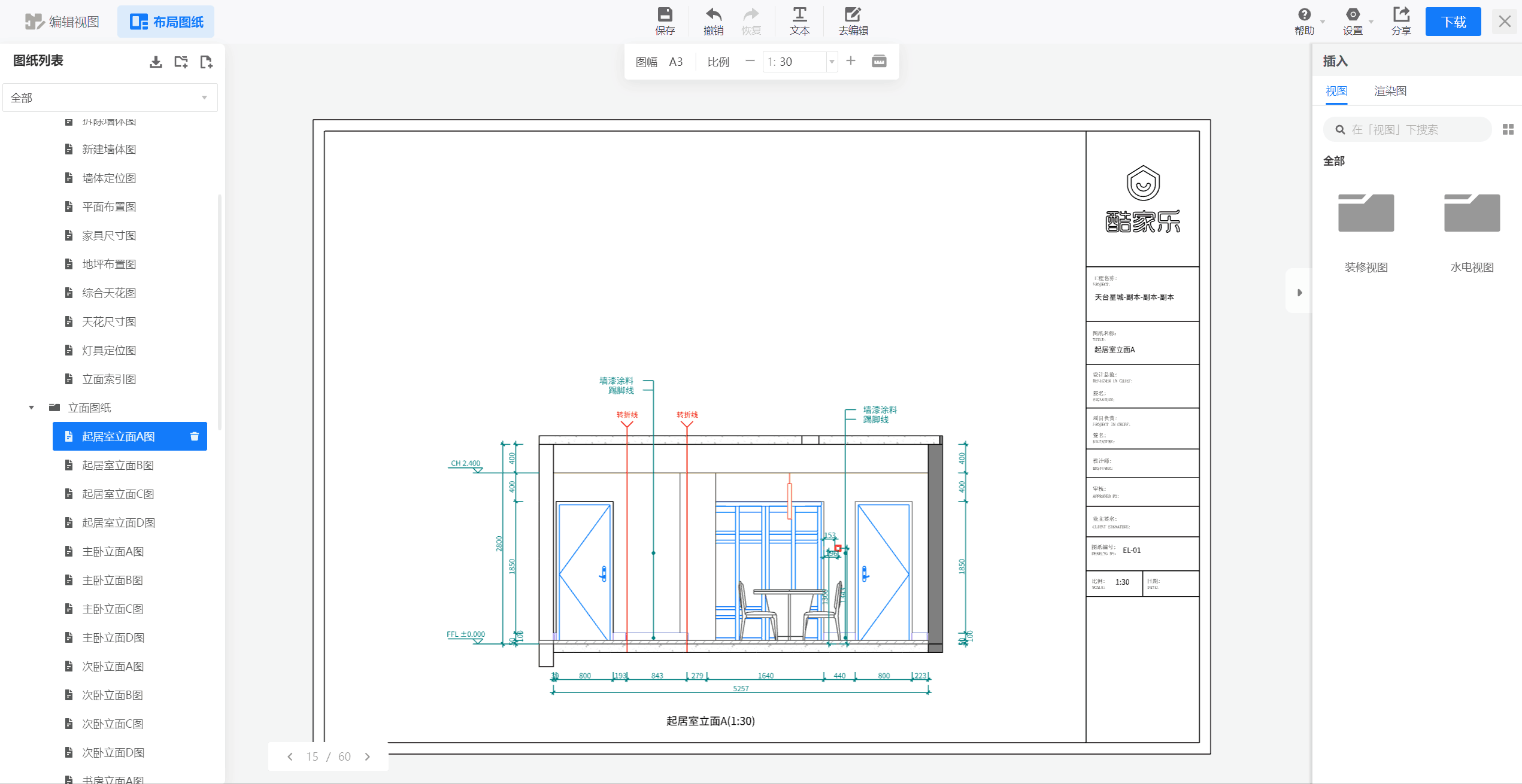Click the blue 下载 button
The width and height of the screenshot is (1522, 784).
pyautogui.click(x=1453, y=22)
